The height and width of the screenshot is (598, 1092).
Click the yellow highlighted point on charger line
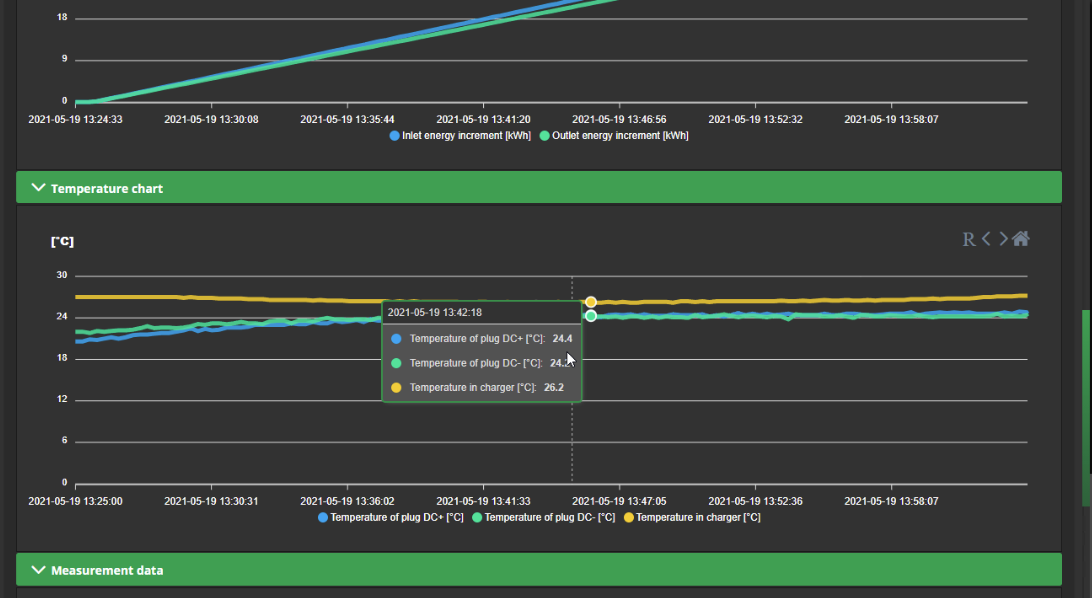[591, 302]
